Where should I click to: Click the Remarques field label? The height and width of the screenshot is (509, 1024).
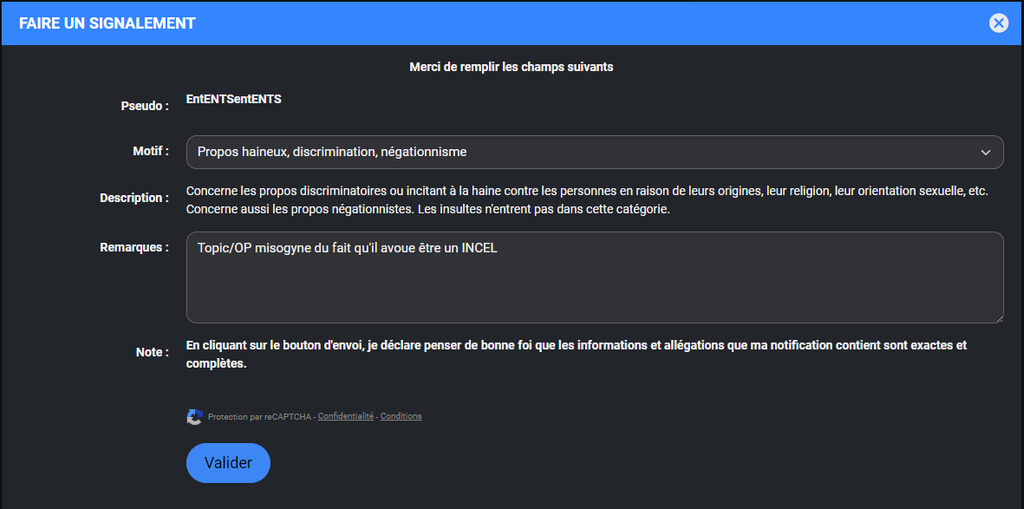134,247
